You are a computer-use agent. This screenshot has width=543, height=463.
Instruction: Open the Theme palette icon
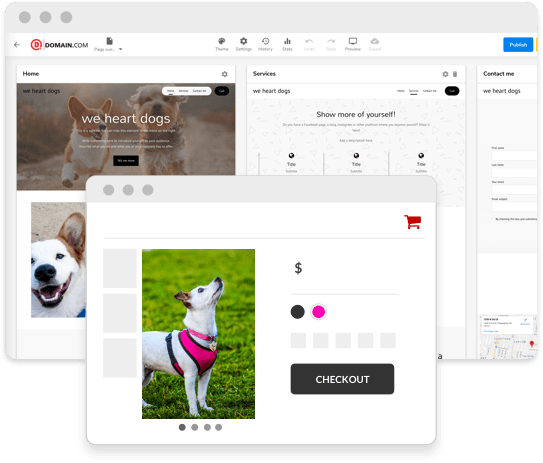pyautogui.click(x=222, y=41)
